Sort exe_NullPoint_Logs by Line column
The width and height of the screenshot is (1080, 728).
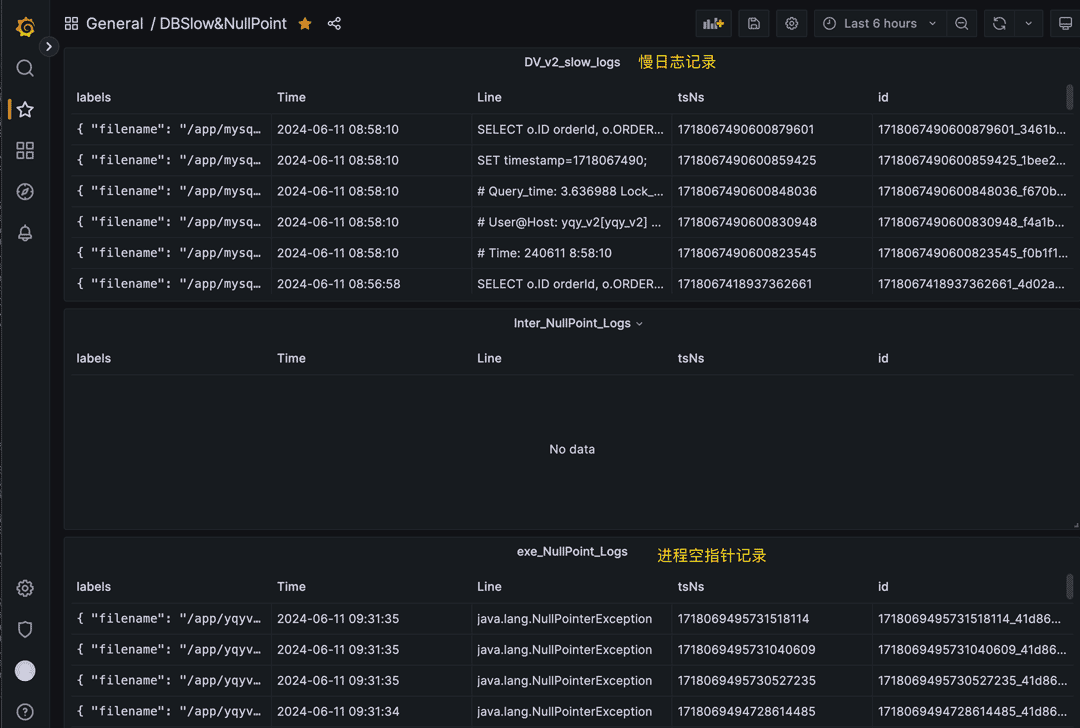click(489, 587)
